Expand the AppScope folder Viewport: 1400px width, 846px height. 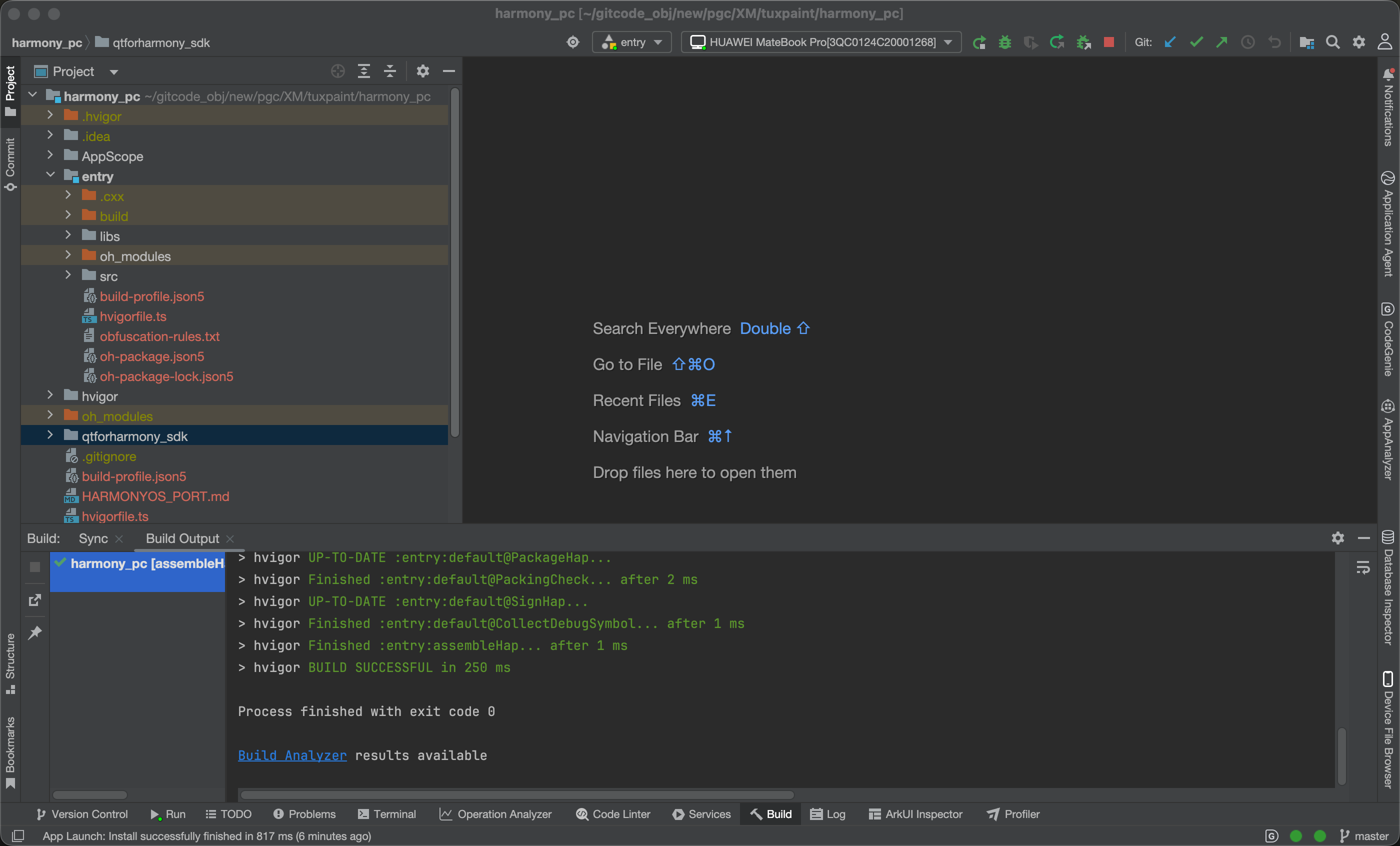point(50,155)
